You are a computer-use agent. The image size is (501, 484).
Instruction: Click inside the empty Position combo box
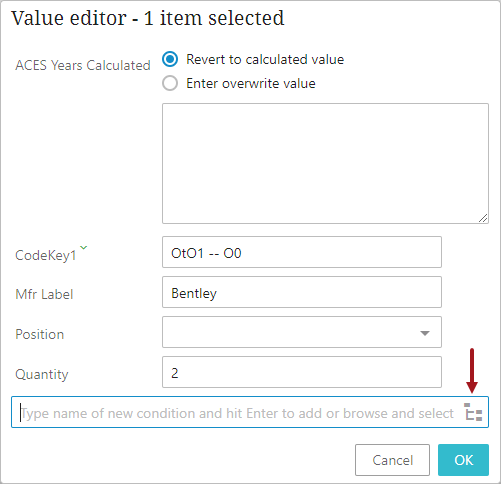pyautogui.click(x=302, y=332)
